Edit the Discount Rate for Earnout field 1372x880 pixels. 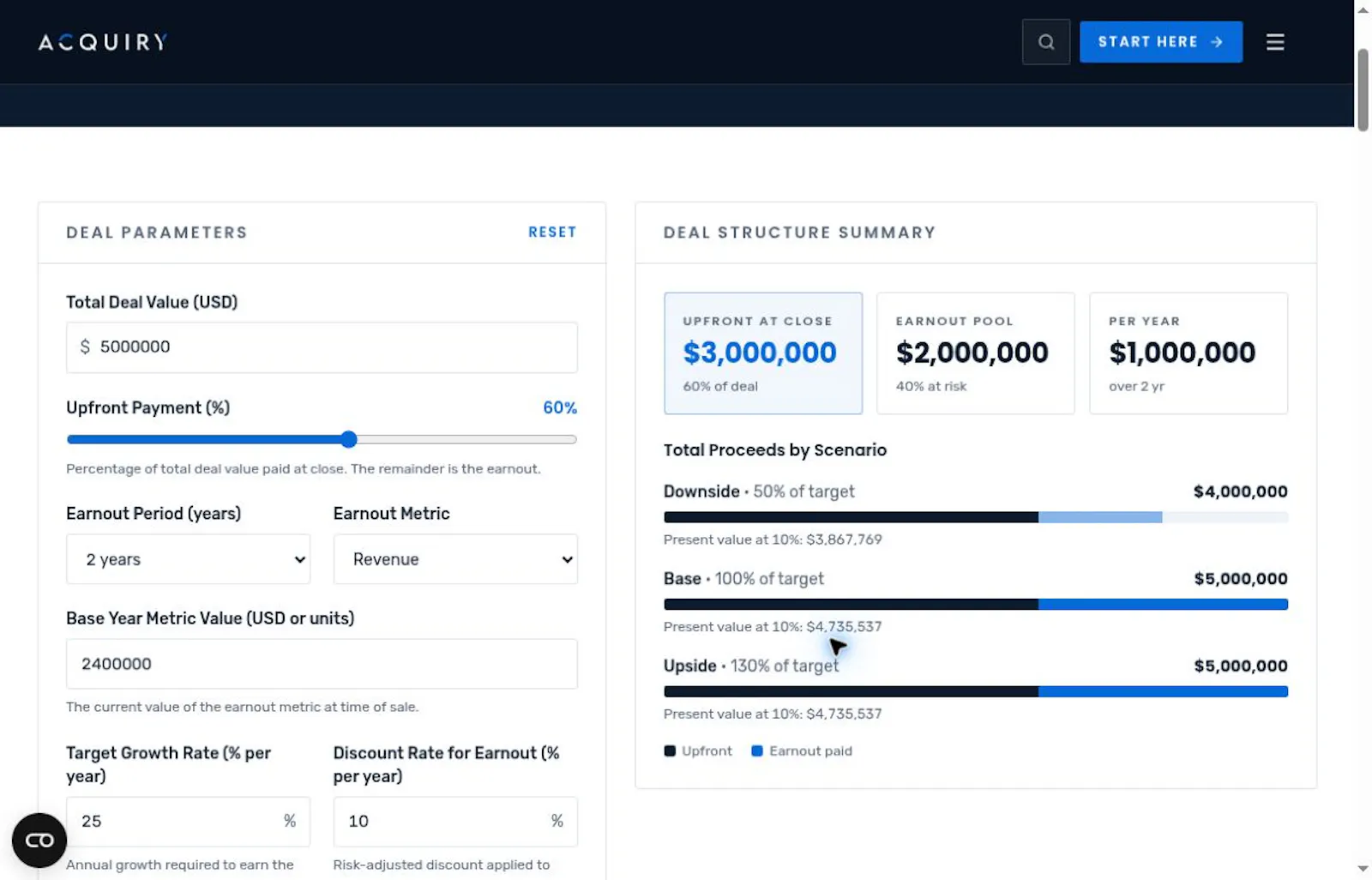pyautogui.click(x=455, y=822)
